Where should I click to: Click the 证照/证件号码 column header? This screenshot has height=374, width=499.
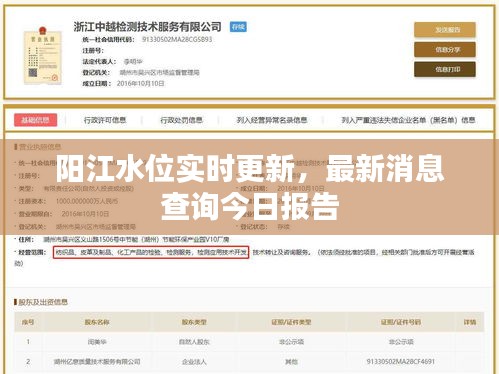tap(401, 322)
